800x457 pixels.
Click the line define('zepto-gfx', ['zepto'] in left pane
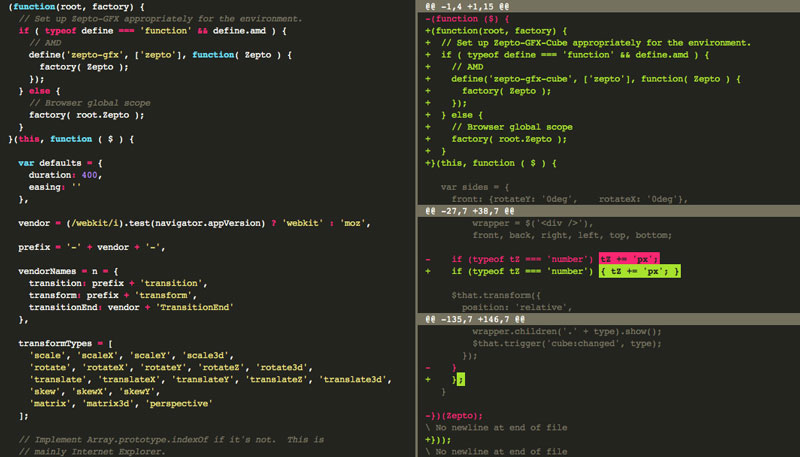click(x=160, y=55)
